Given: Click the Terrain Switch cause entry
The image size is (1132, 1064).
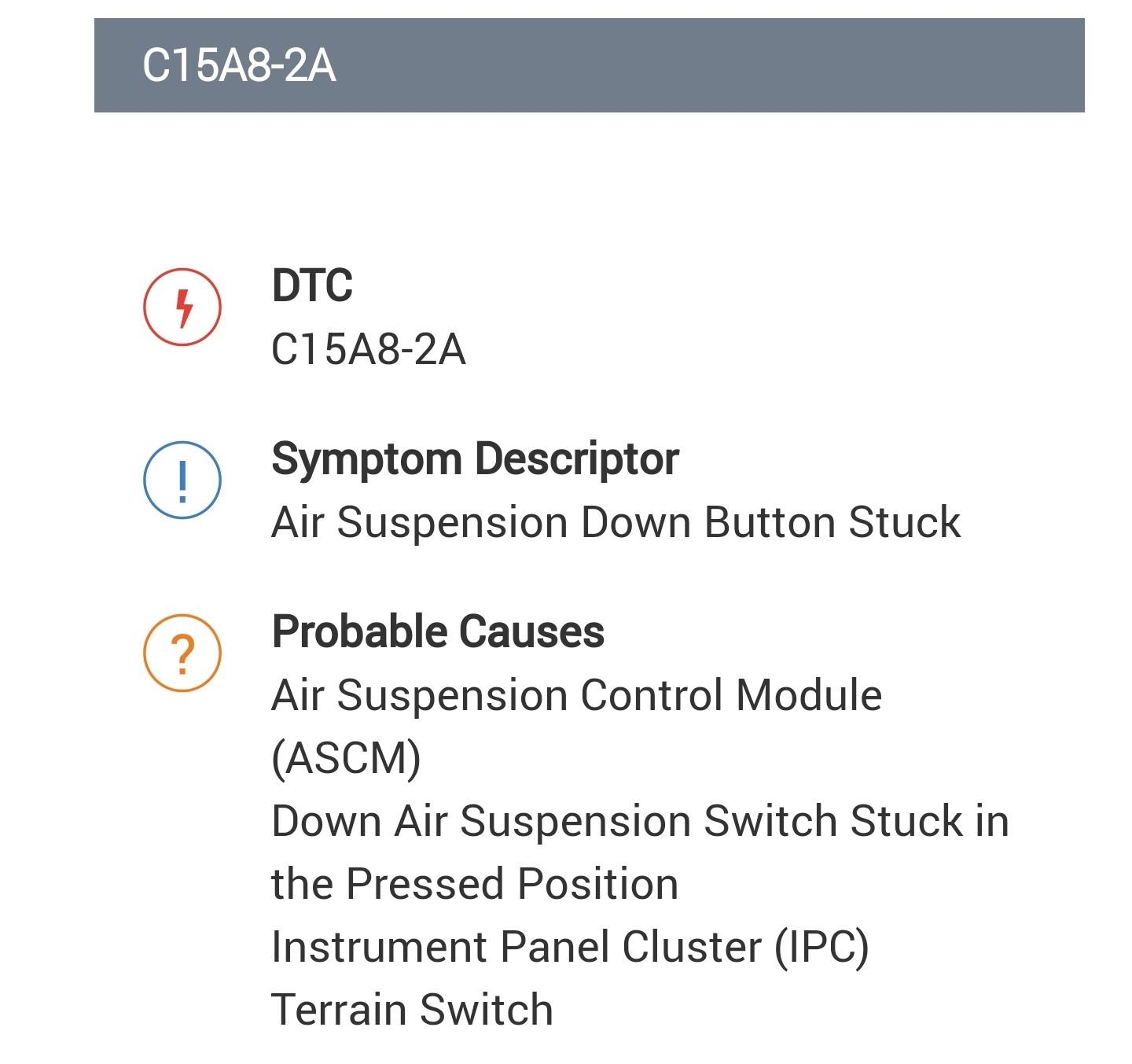Looking at the screenshot, I should tap(412, 1010).
